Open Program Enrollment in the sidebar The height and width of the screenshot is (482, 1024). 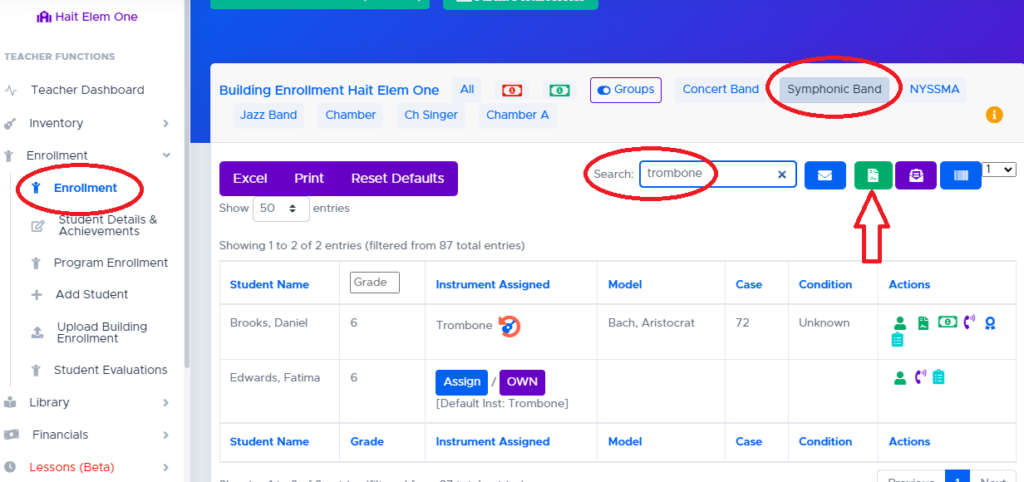coord(110,263)
